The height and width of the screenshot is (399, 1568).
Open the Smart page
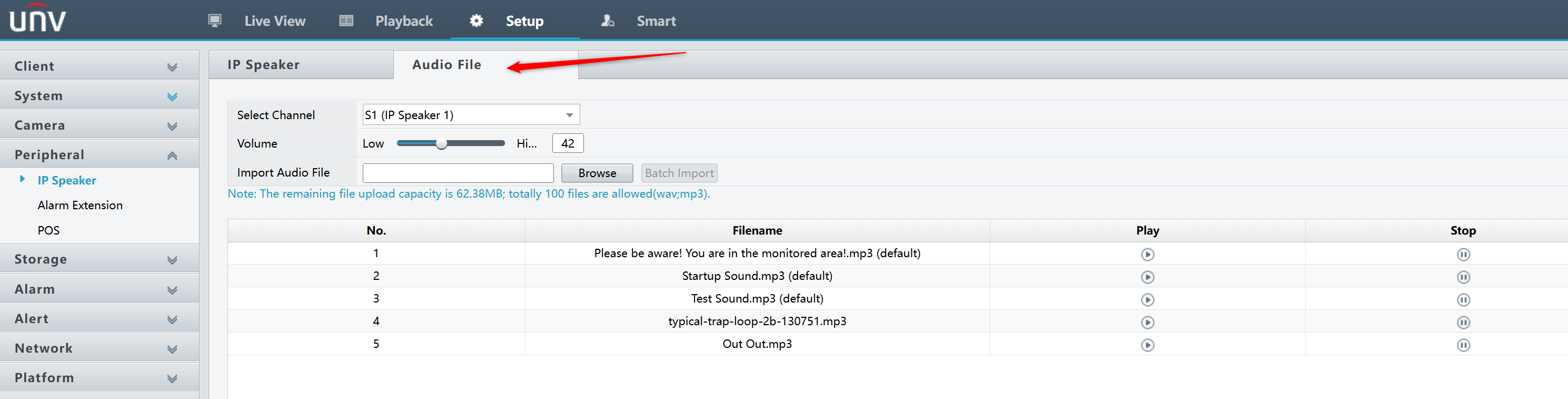tap(656, 21)
